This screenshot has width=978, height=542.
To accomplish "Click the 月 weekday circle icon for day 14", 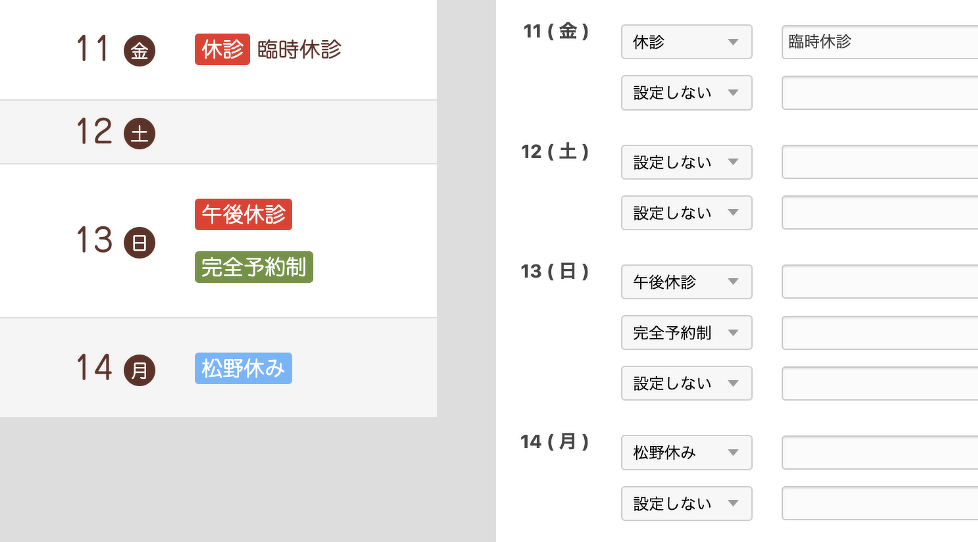I will [x=140, y=370].
